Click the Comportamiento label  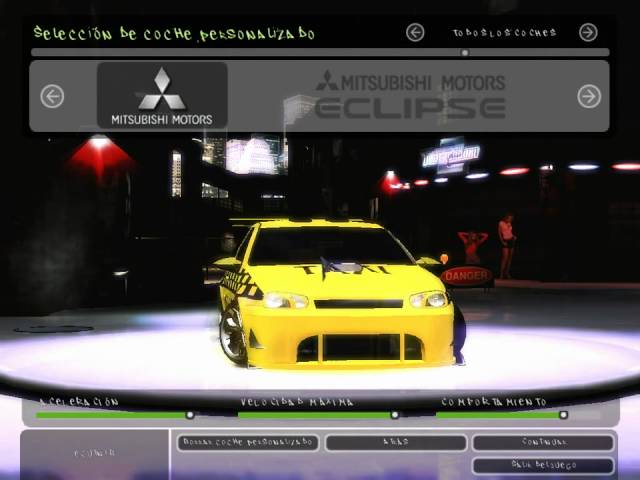[x=494, y=402]
